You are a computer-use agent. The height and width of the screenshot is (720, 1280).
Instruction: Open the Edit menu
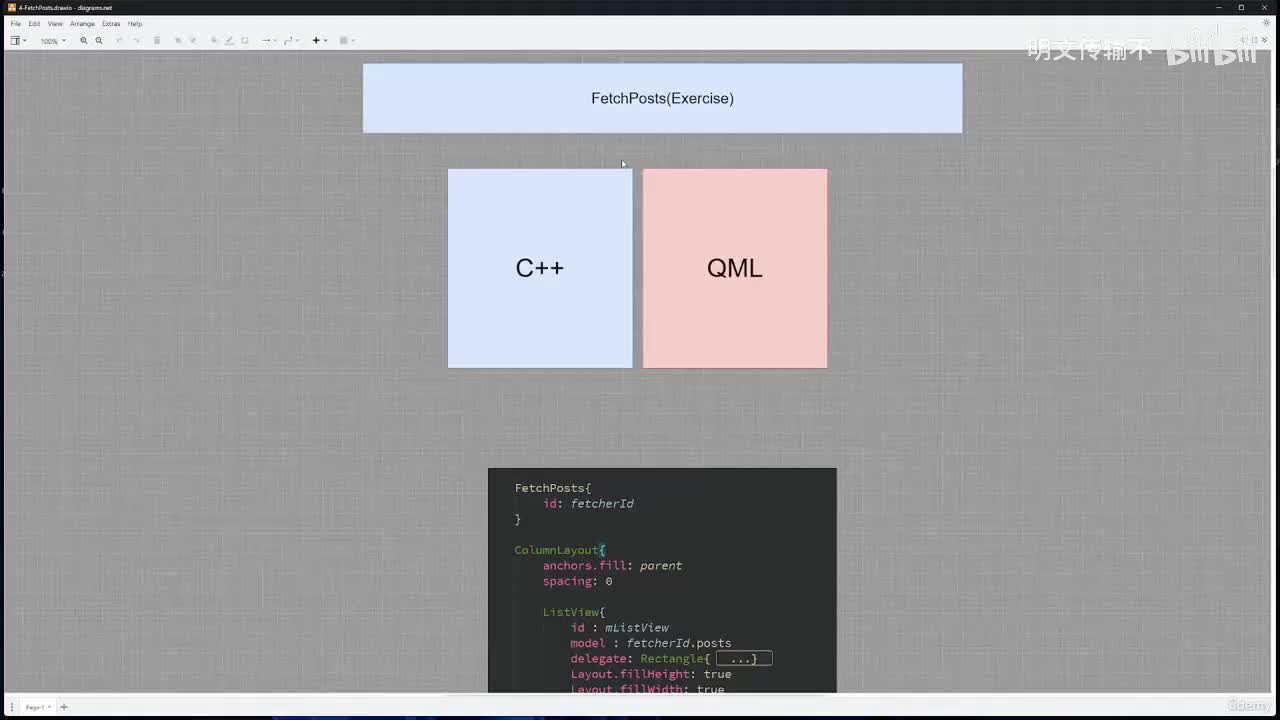[34, 24]
